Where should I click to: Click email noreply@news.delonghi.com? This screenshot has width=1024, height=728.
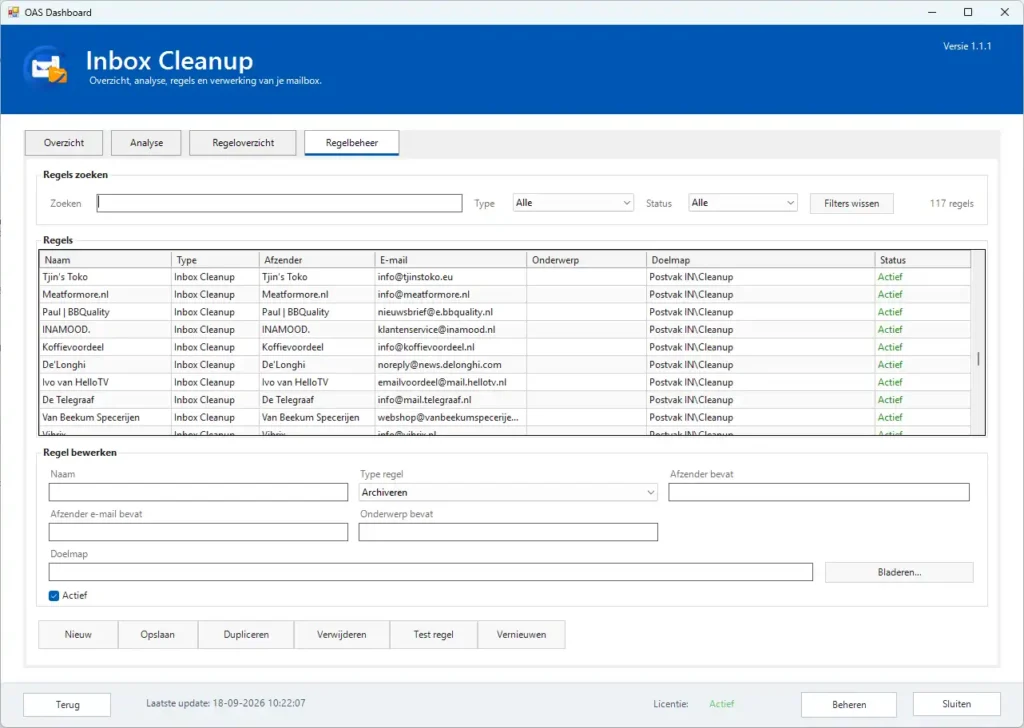tap(440, 365)
